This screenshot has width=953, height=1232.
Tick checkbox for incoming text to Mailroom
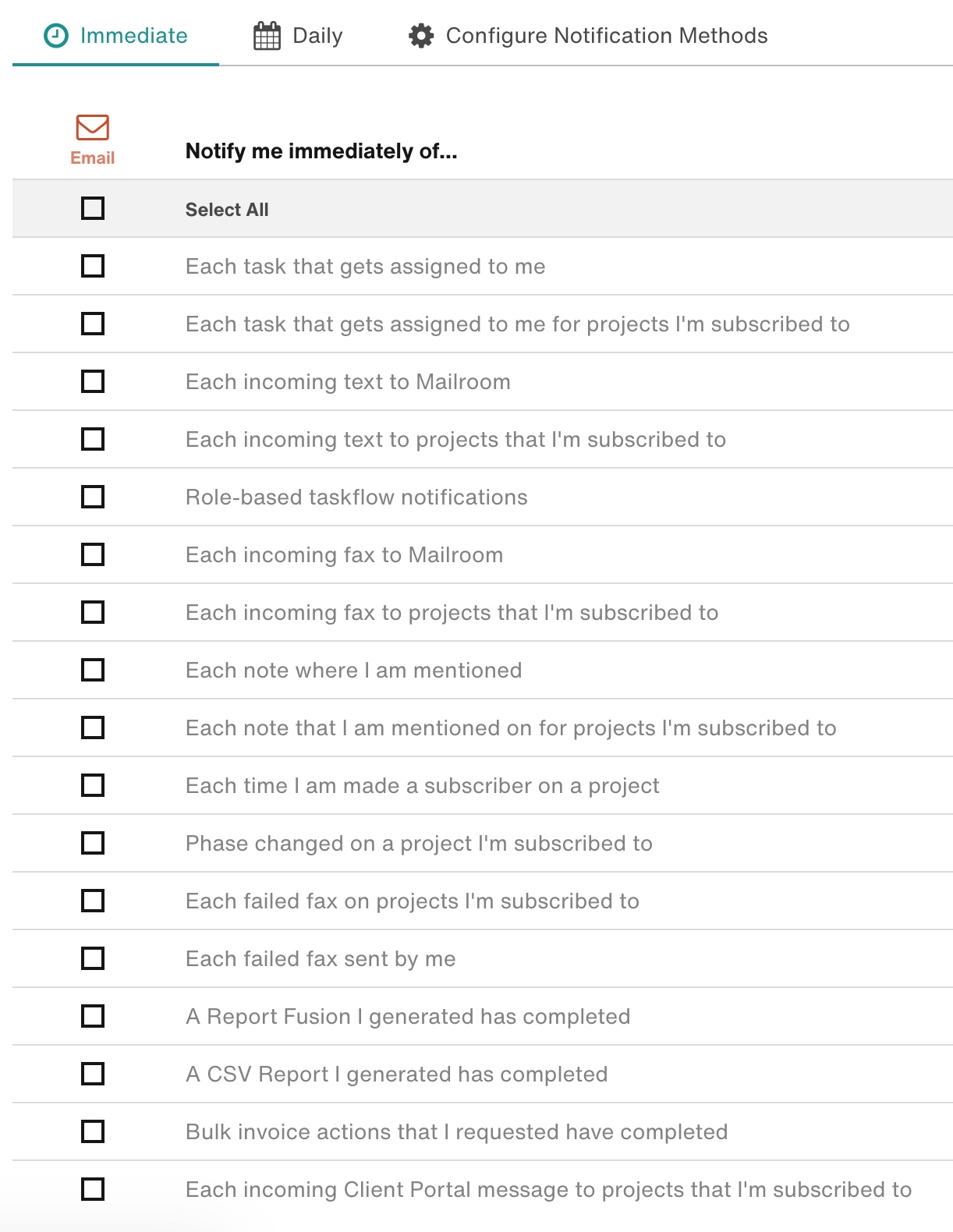[x=93, y=381]
